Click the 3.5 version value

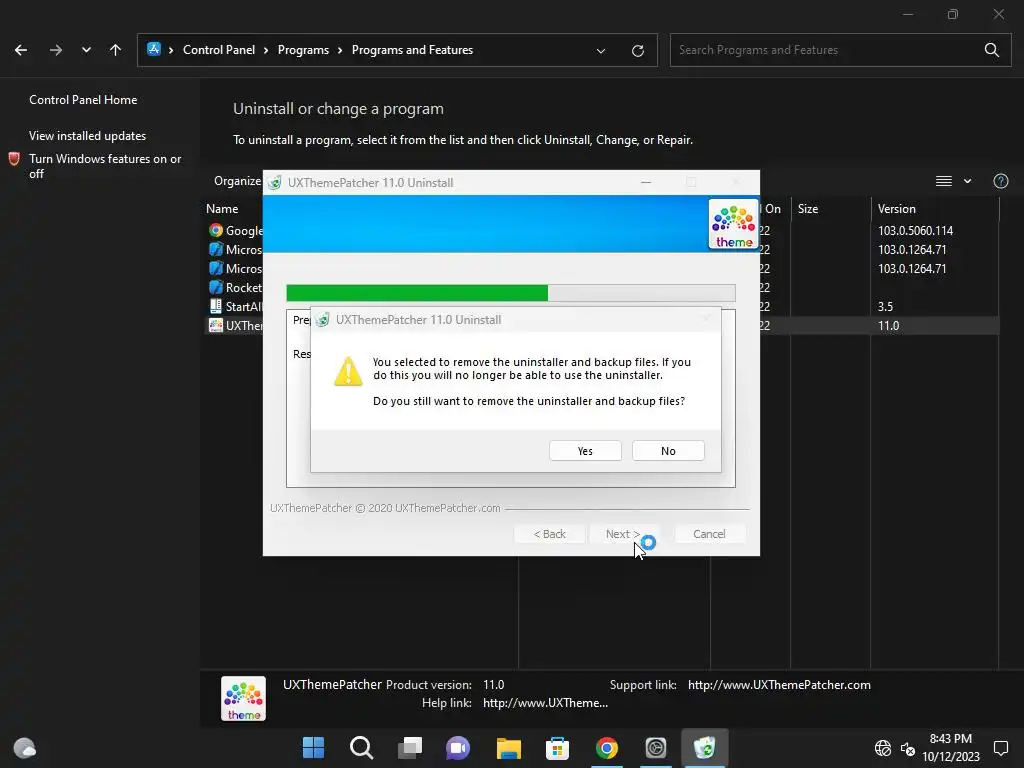pos(885,306)
